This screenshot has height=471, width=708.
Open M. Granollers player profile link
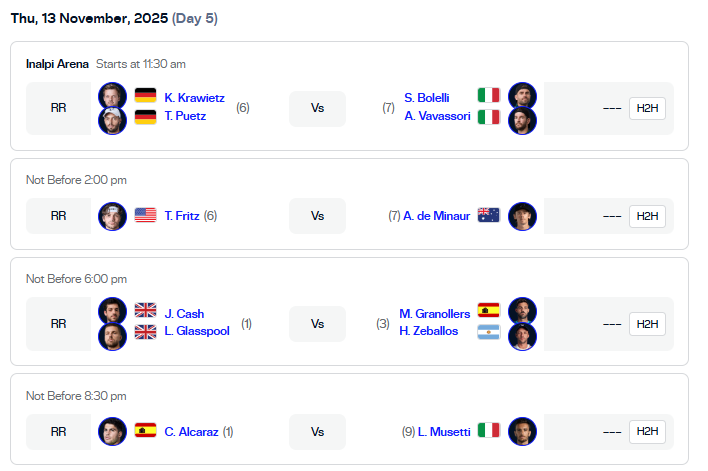pos(435,313)
